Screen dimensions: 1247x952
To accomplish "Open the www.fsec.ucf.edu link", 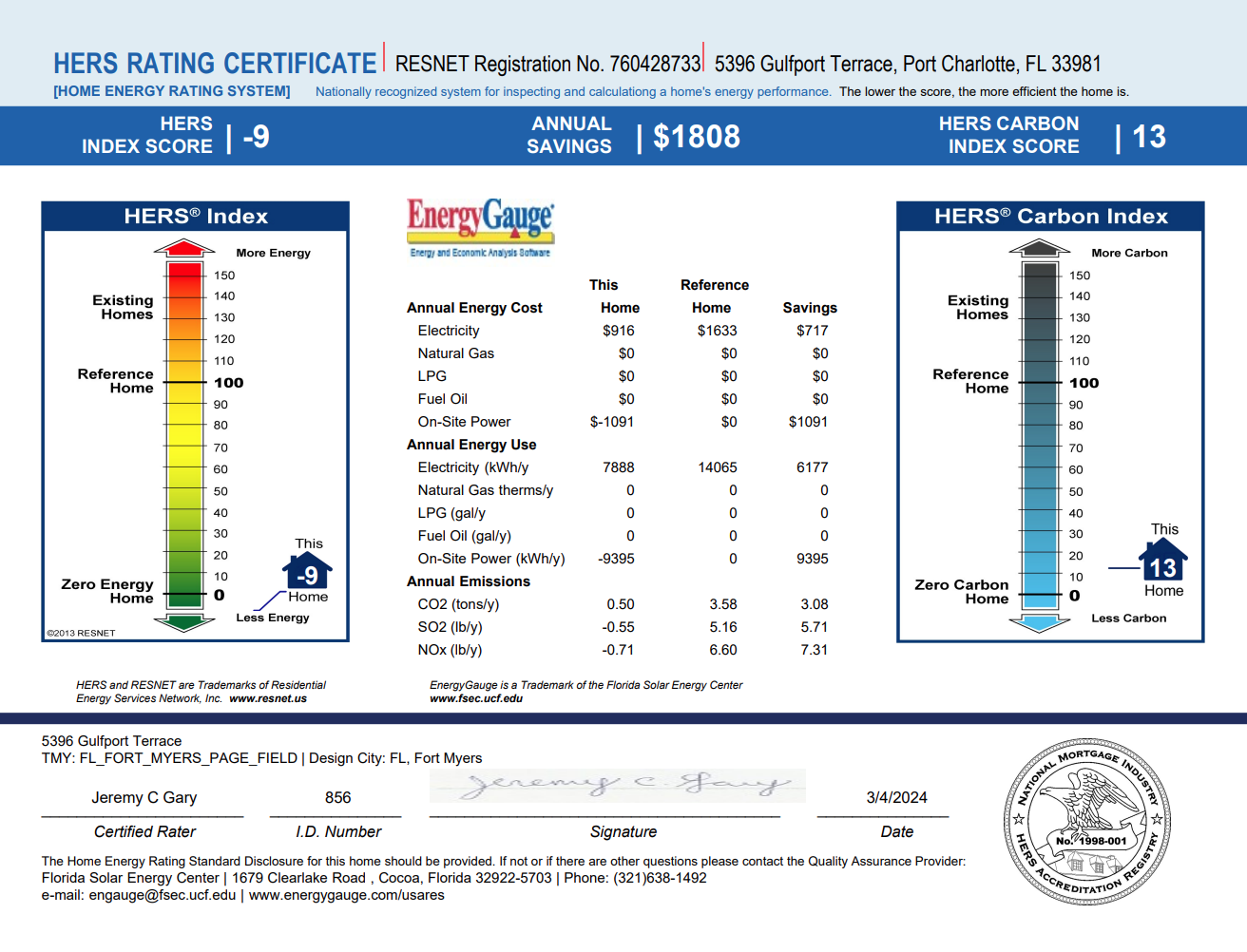I will coord(476,698).
